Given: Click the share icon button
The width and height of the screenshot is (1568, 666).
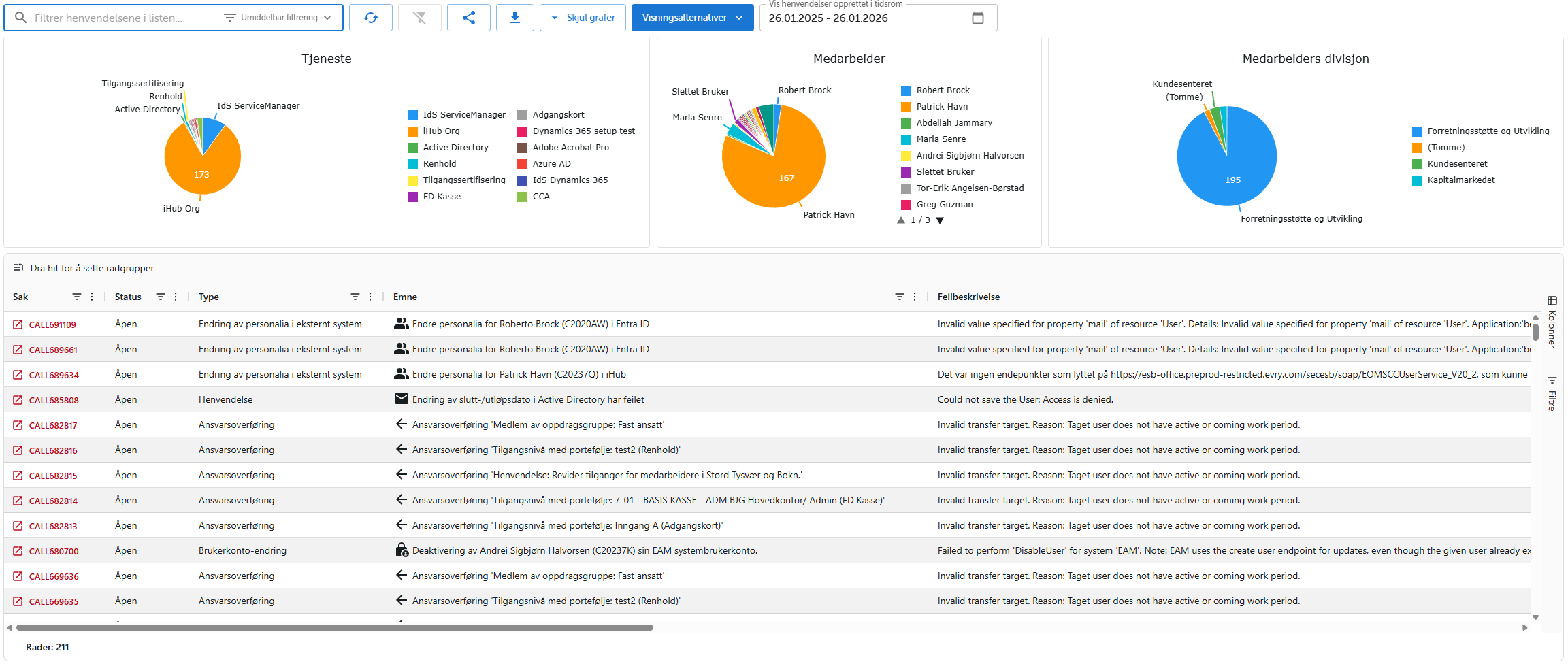Looking at the screenshot, I should [468, 18].
